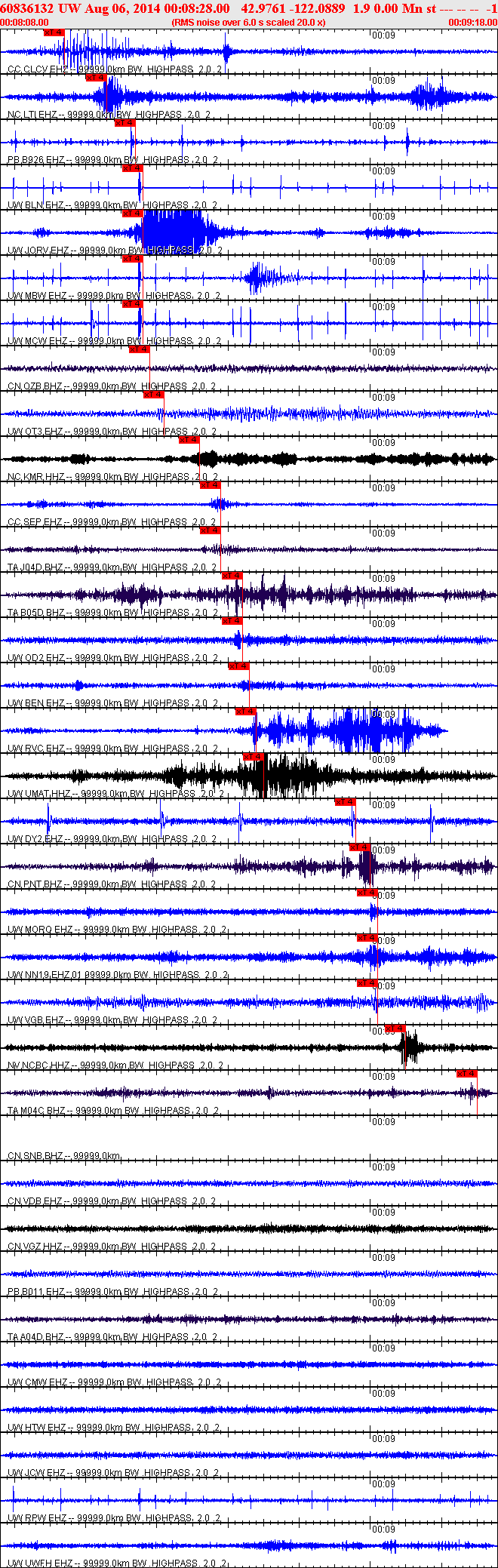Click the RMS noise scaling note
This screenshot has width=498, height=1568.
pyautogui.click(x=249, y=23)
